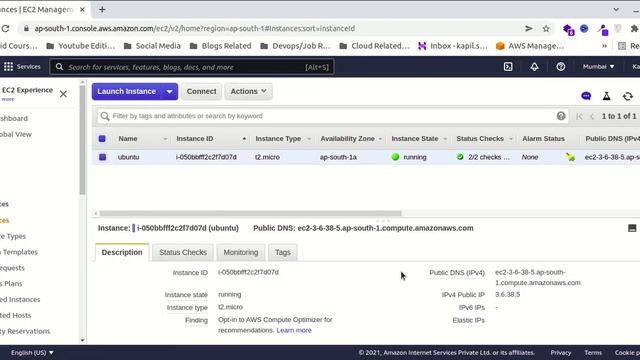The height and width of the screenshot is (360, 640).
Task: Click the alarm status icon for ubuntu
Action: pos(570,157)
